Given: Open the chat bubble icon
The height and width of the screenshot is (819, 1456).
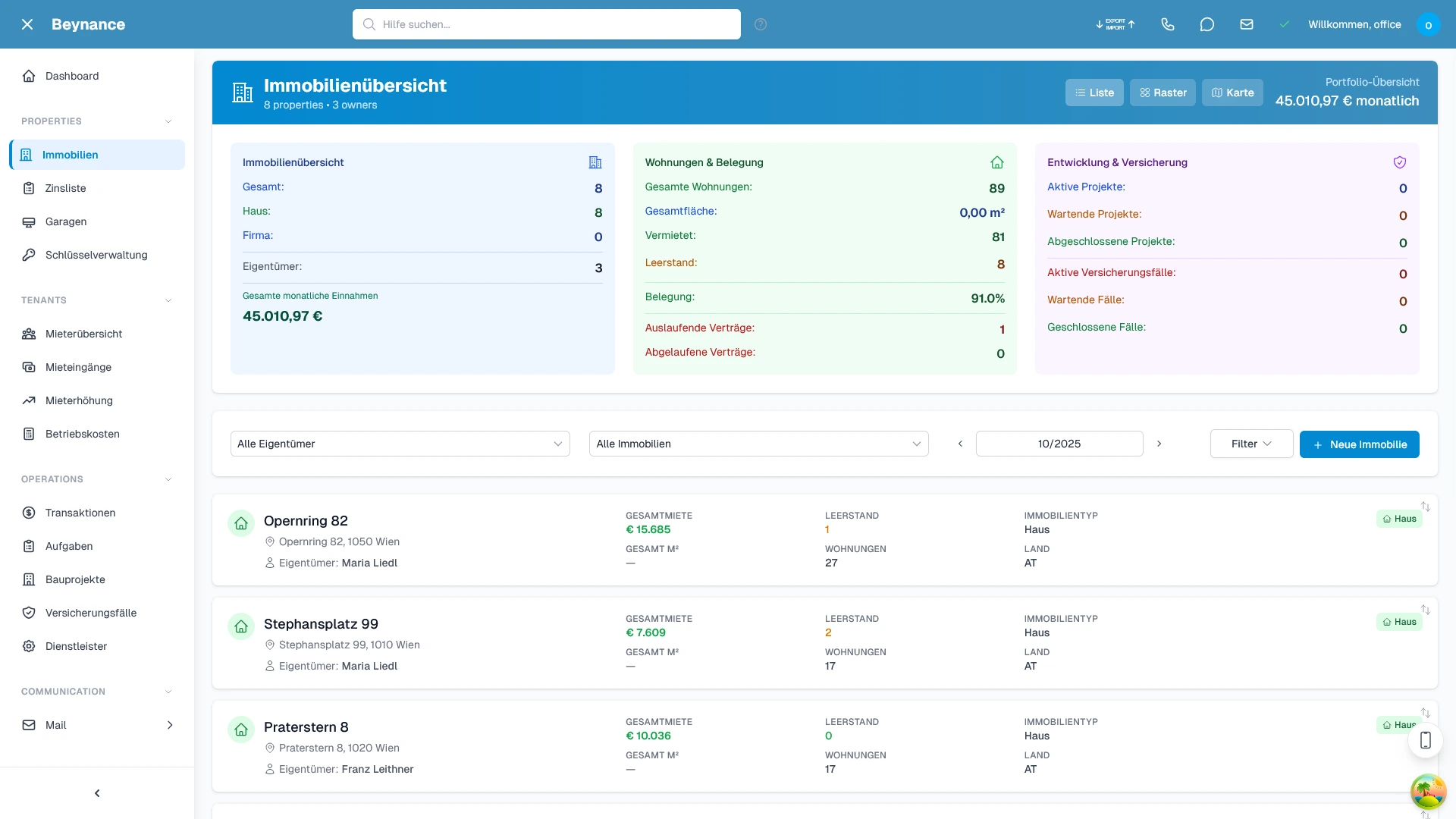Looking at the screenshot, I should (1207, 24).
